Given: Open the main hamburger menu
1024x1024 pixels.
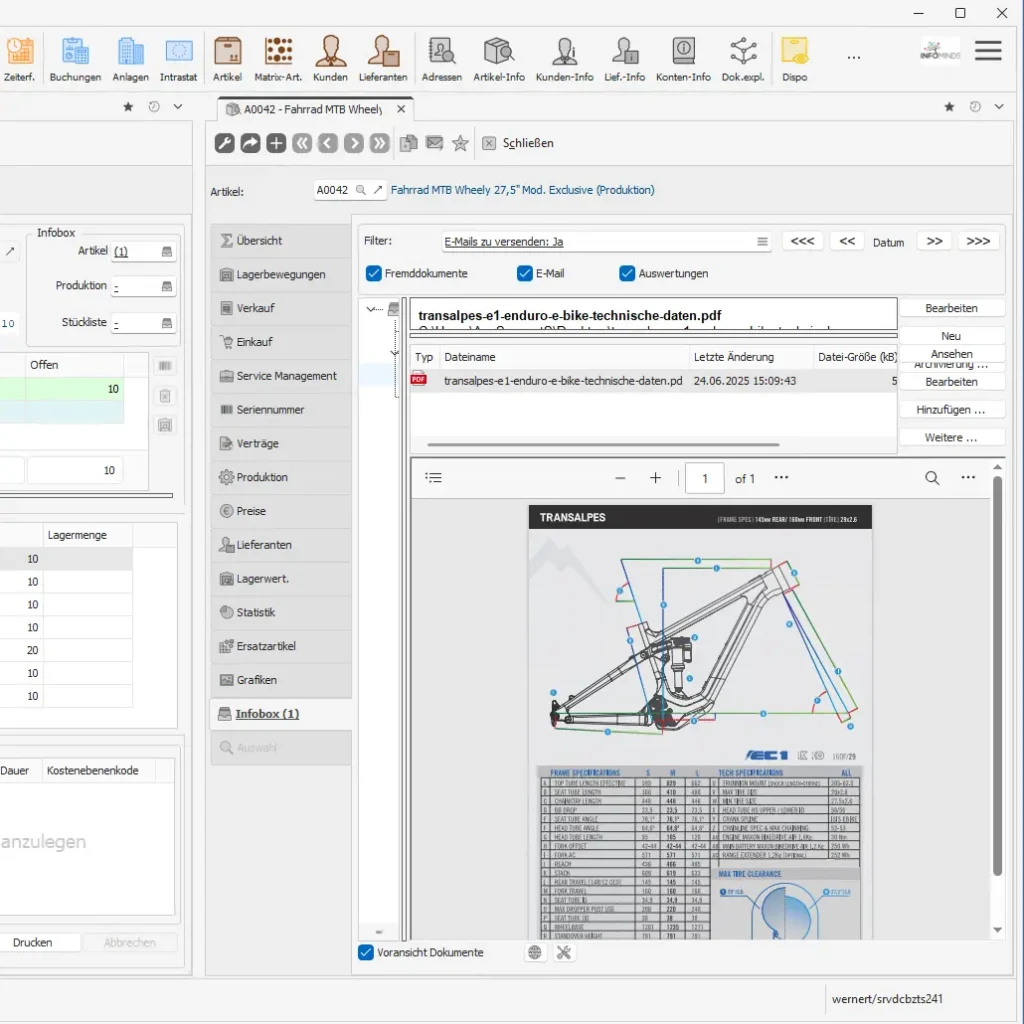Looking at the screenshot, I should [x=988, y=51].
